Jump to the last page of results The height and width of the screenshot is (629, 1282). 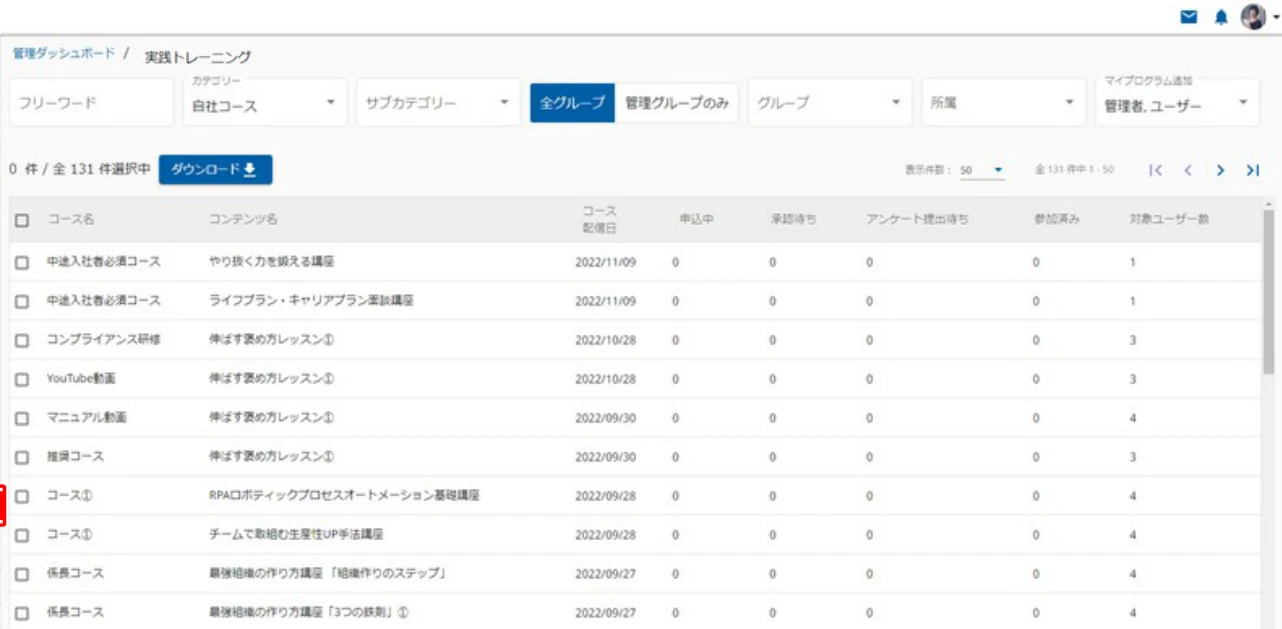pyautogui.click(x=1252, y=170)
